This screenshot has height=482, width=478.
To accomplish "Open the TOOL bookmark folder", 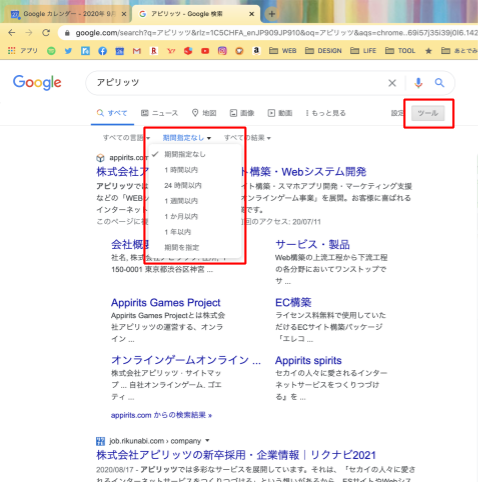I will click(x=400, y=51).
